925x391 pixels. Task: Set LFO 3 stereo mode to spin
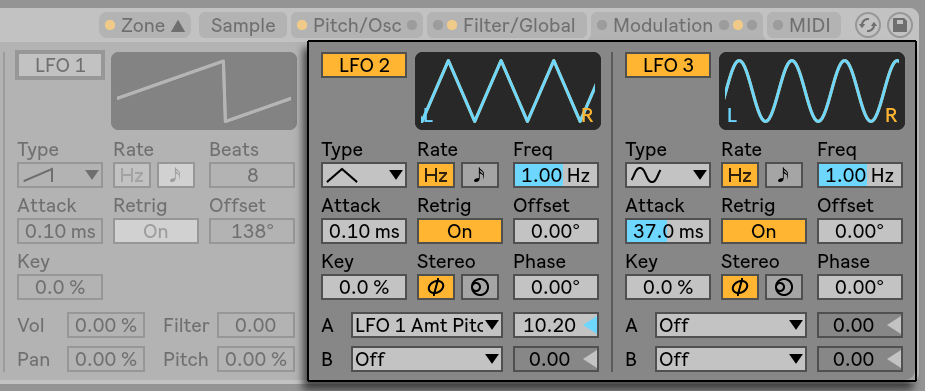[783, 287]
